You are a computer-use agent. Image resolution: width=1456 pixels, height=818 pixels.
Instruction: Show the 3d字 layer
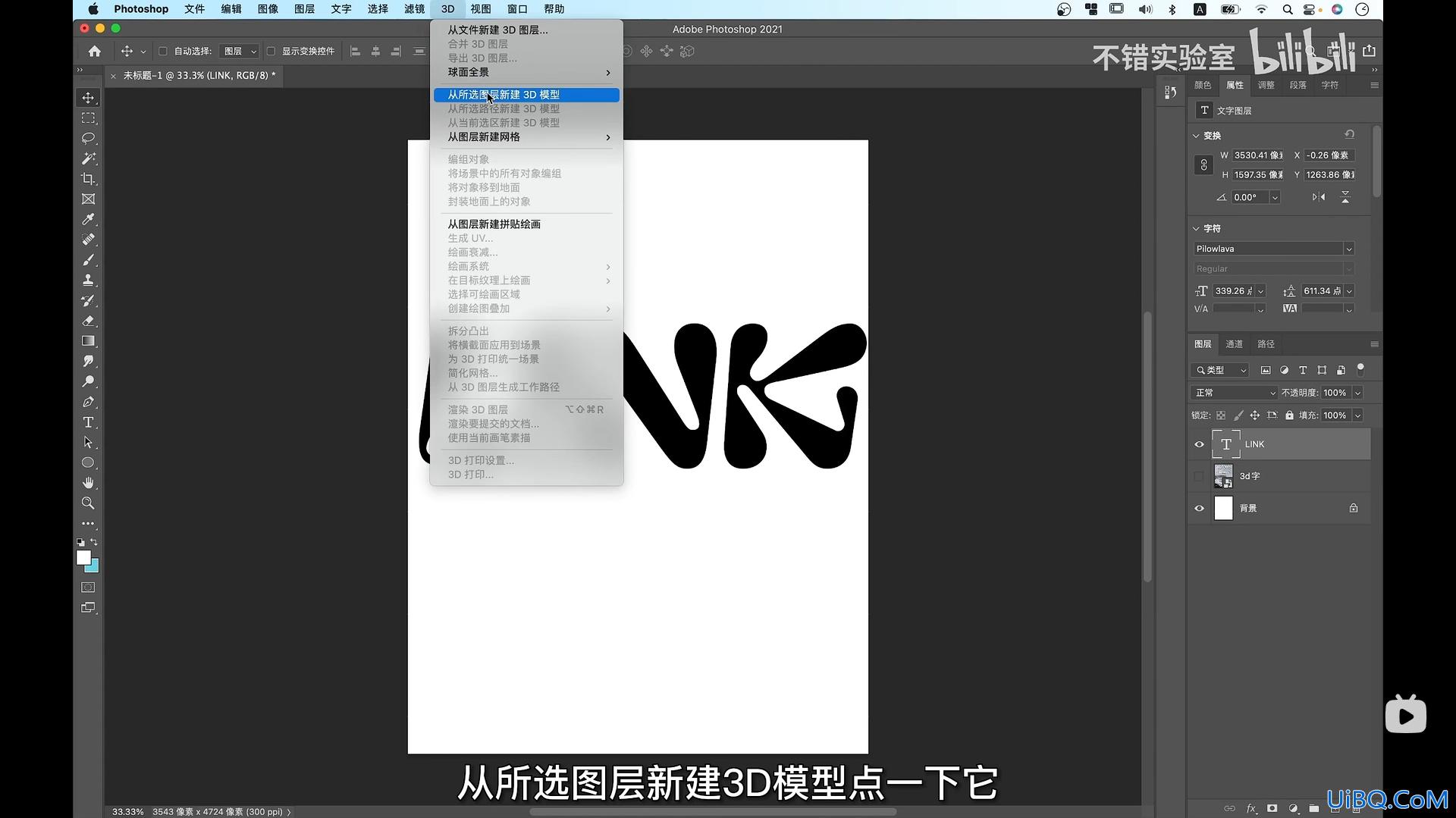tap(1199, 476)
